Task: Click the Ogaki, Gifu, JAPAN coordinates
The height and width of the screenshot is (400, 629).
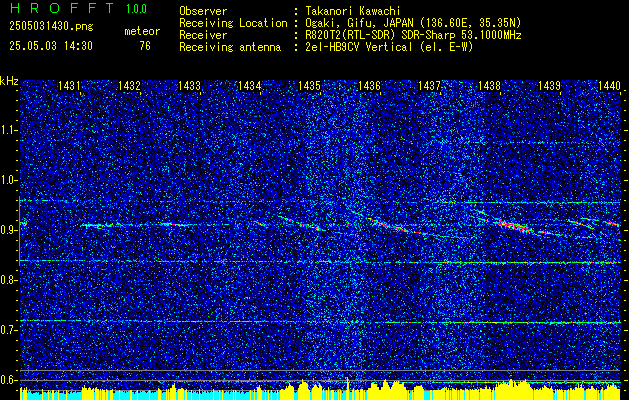Action: pos(413,23)
